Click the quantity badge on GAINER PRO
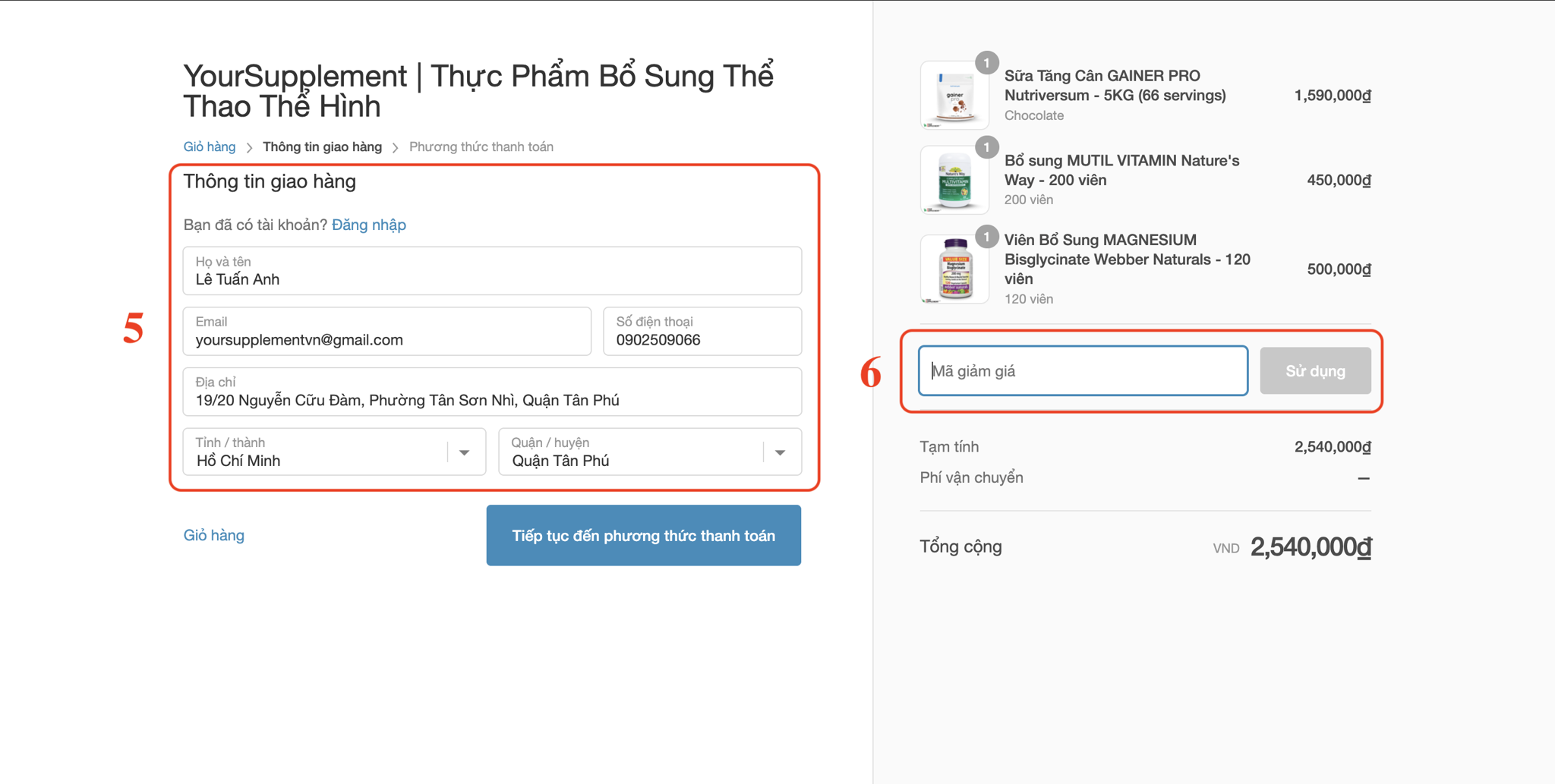The height and width of the screenshot is (784, 1555). click(986, 63)
